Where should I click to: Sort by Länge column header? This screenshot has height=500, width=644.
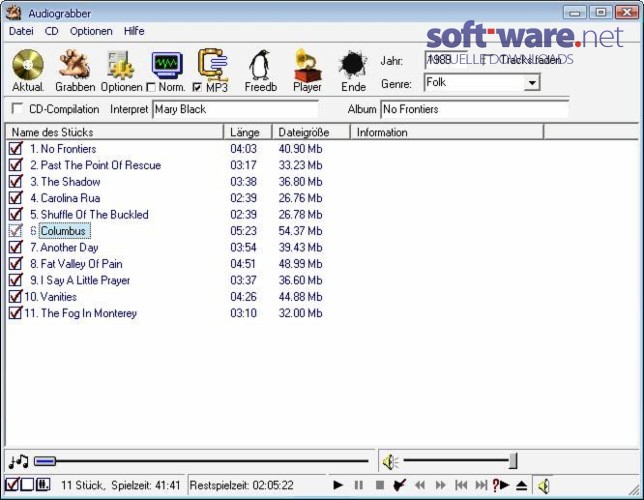coord(248,132)
